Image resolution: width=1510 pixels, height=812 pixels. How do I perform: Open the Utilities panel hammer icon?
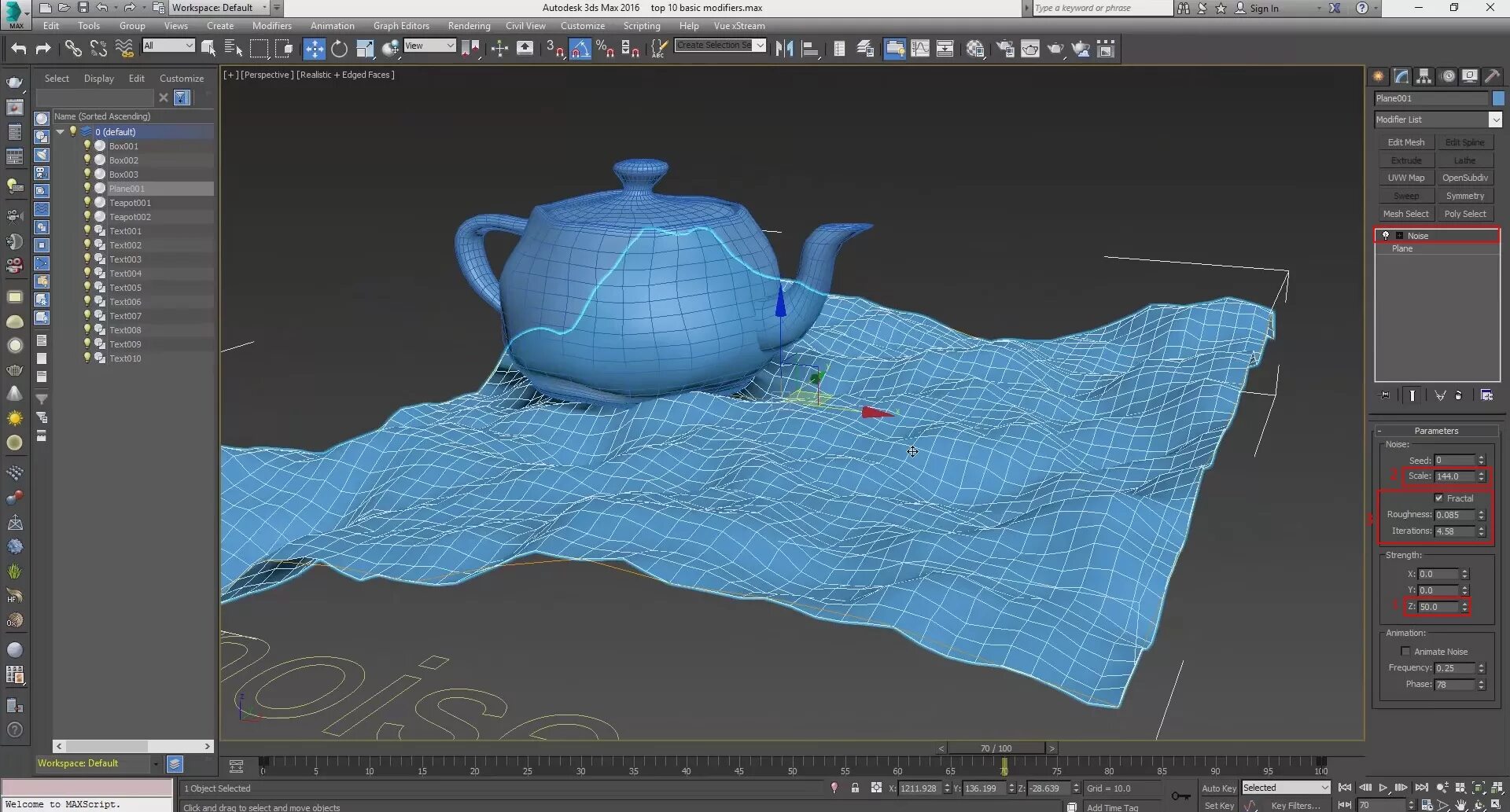[x=1492, y=76]
